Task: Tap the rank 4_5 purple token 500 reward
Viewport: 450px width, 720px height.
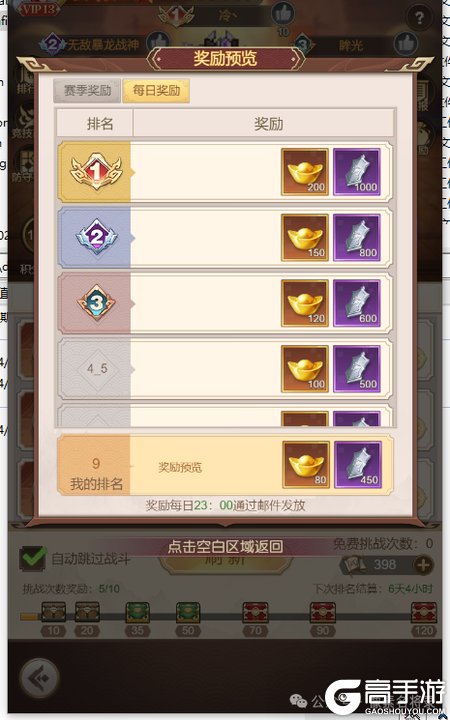Action: [357, 369]
